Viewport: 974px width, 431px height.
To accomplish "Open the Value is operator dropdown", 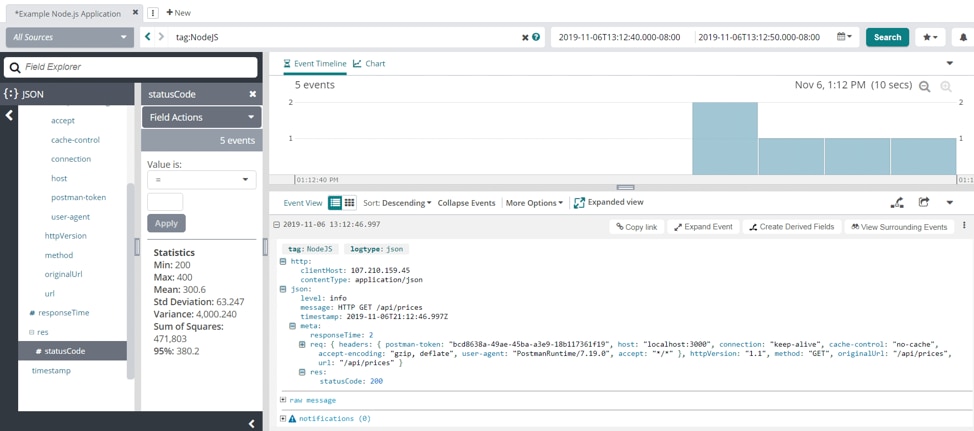I will tap(201, 180).
